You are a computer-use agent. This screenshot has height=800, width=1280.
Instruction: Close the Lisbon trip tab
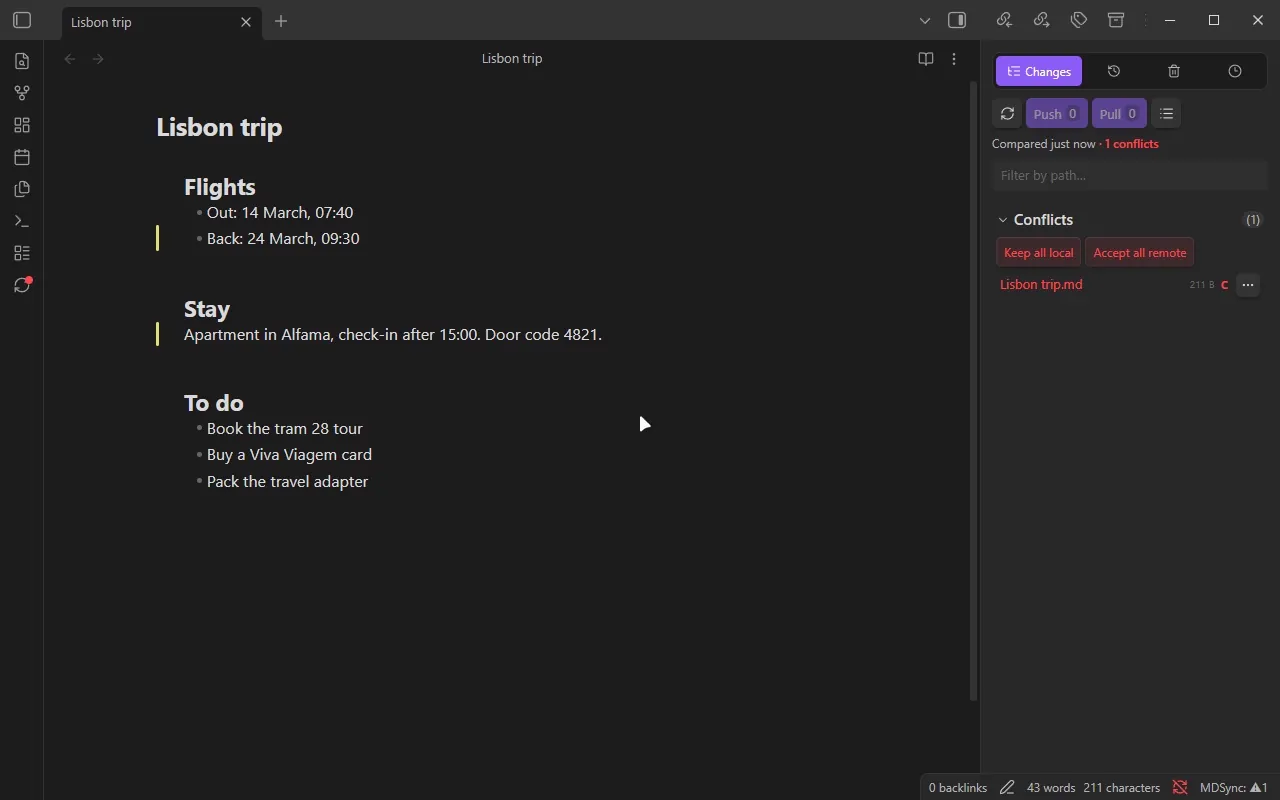tap(246, 22)
